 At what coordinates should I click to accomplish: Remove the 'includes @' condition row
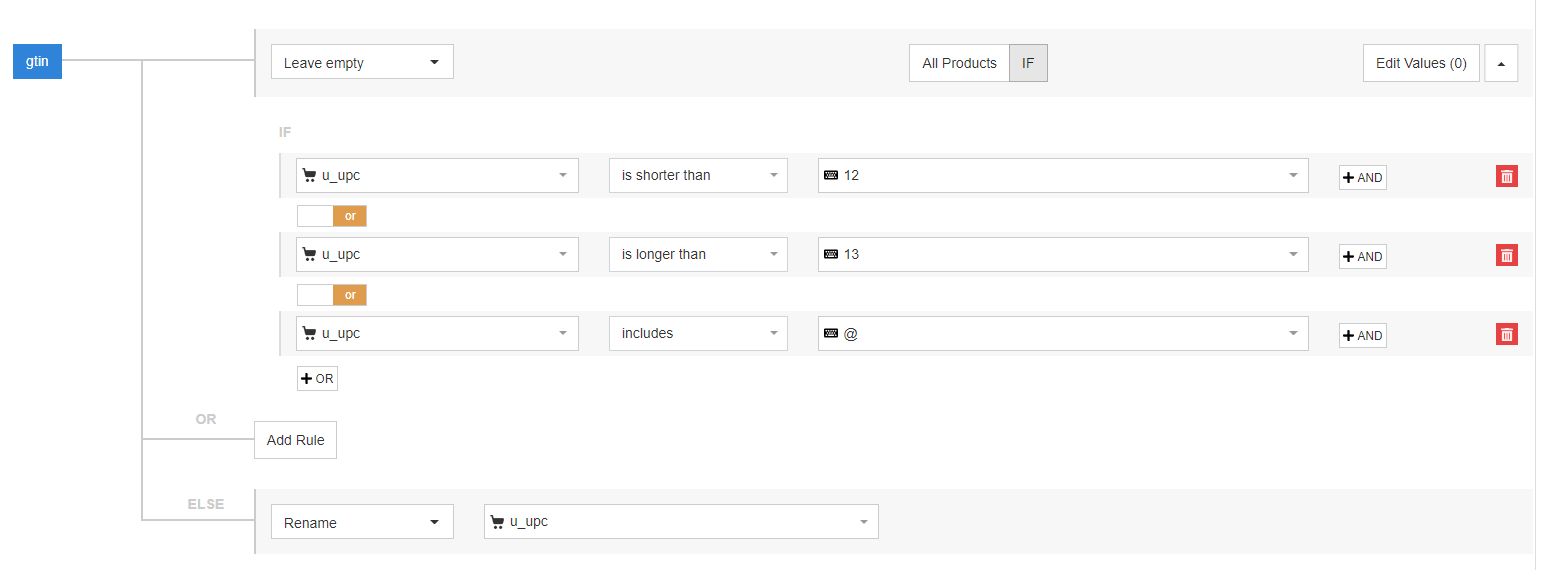tap(1506, 334)
